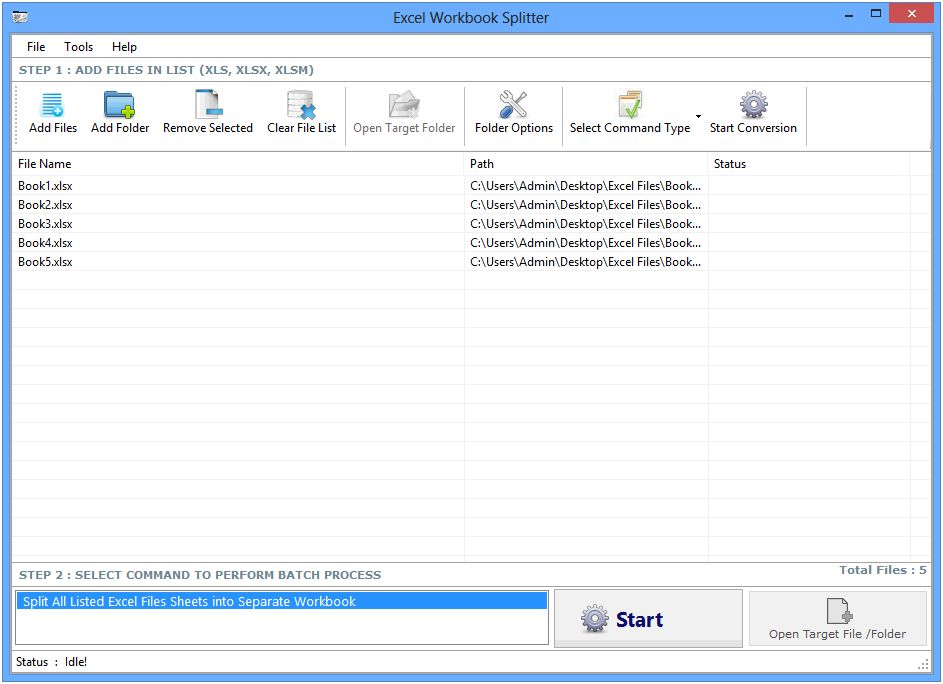Open the File menu
943x684 pixels.
tap(35, 47)
